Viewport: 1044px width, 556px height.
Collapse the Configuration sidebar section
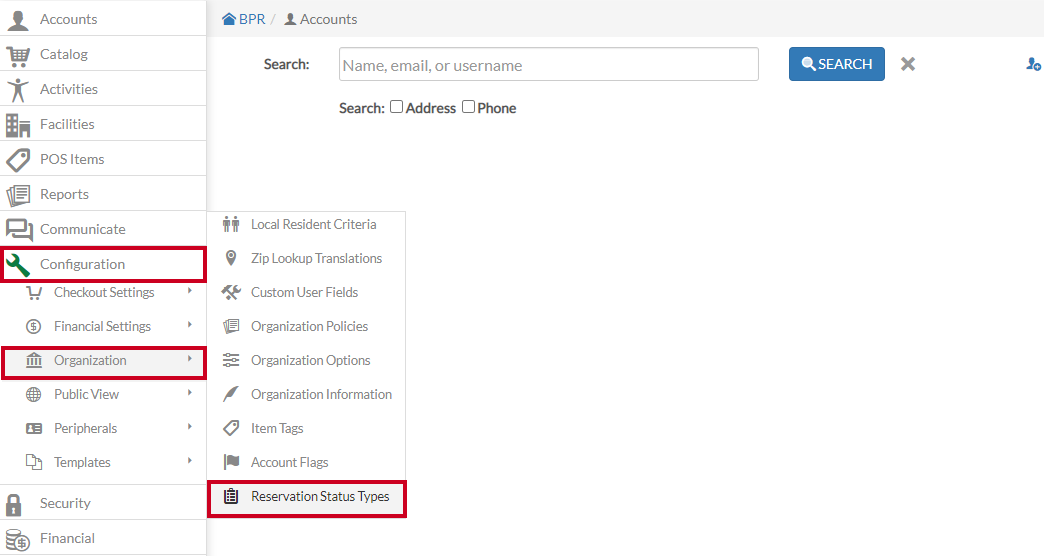tap(103, 264)
